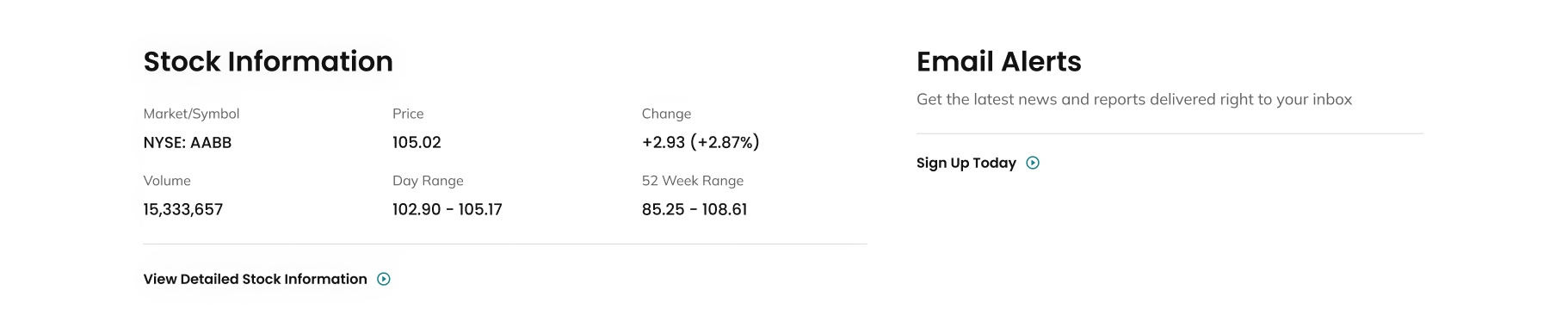Select the 102.90 - 105.17 day range value
The image size is (1568, 334).
pyautogui.click(x=447, y=209)
